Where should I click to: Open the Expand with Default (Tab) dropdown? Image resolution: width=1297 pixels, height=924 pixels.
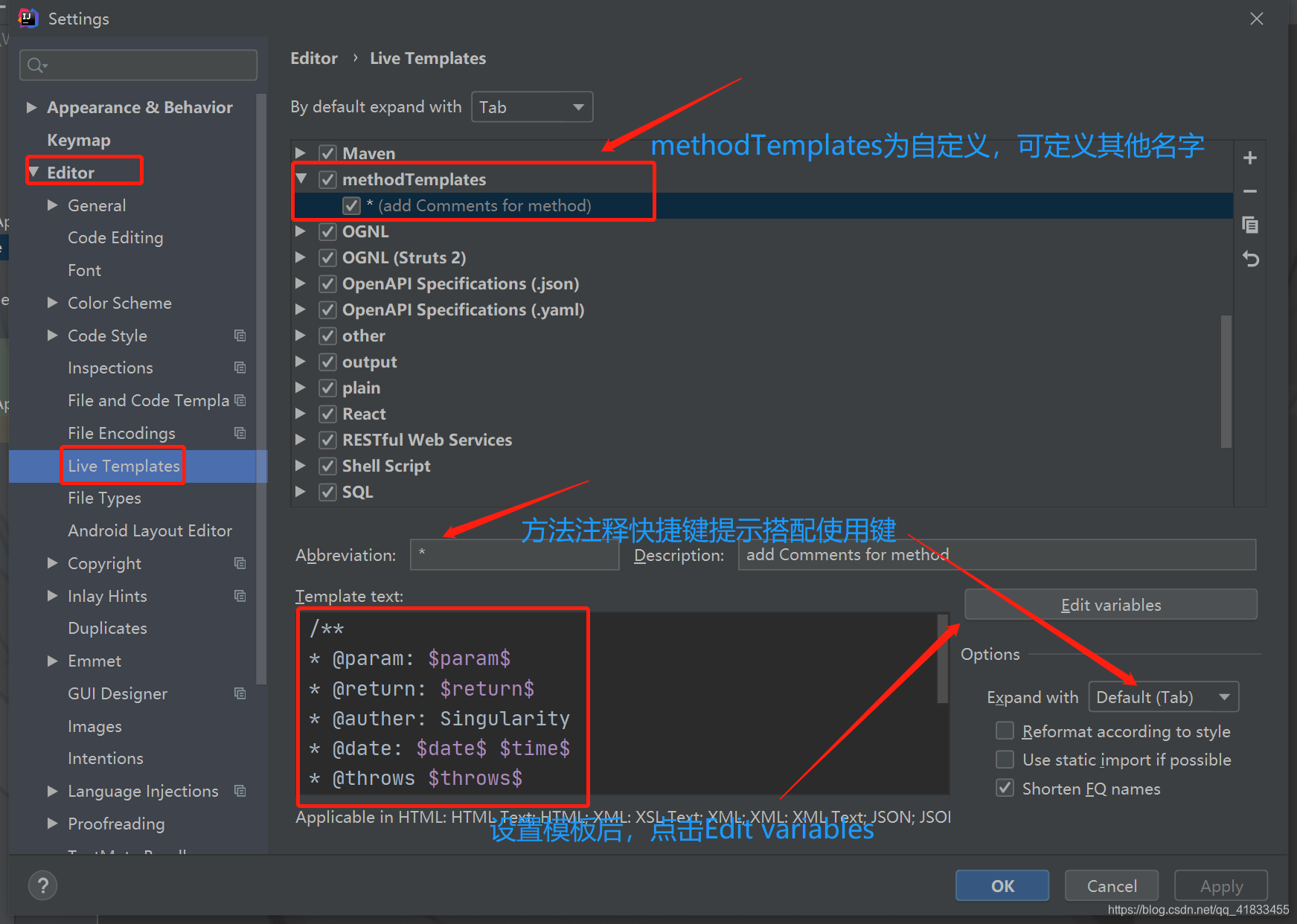[x=1164, y=697]
